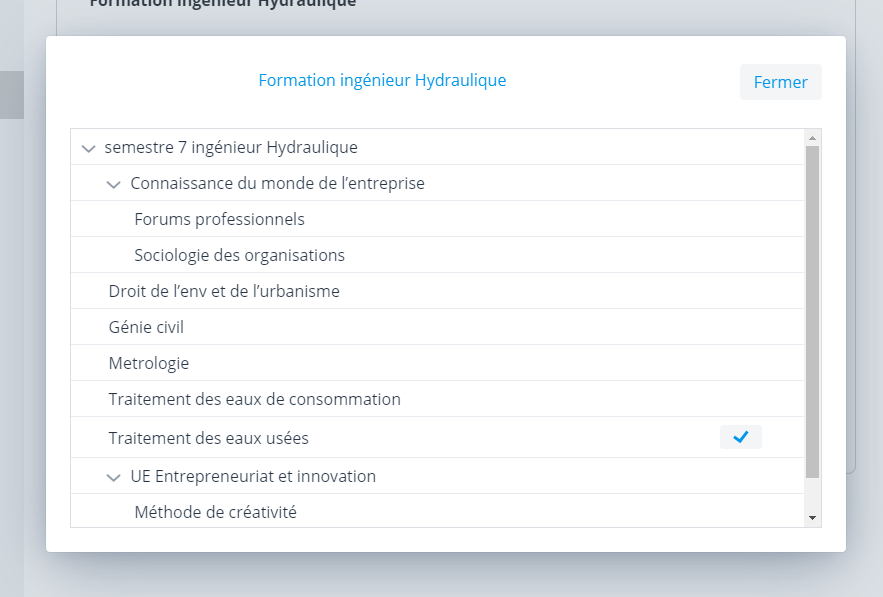Collapse Connaissance du monde de l'entreprise
Viewport: 883px width, 597px height.
pyautogui.click(x=114, y=184)
